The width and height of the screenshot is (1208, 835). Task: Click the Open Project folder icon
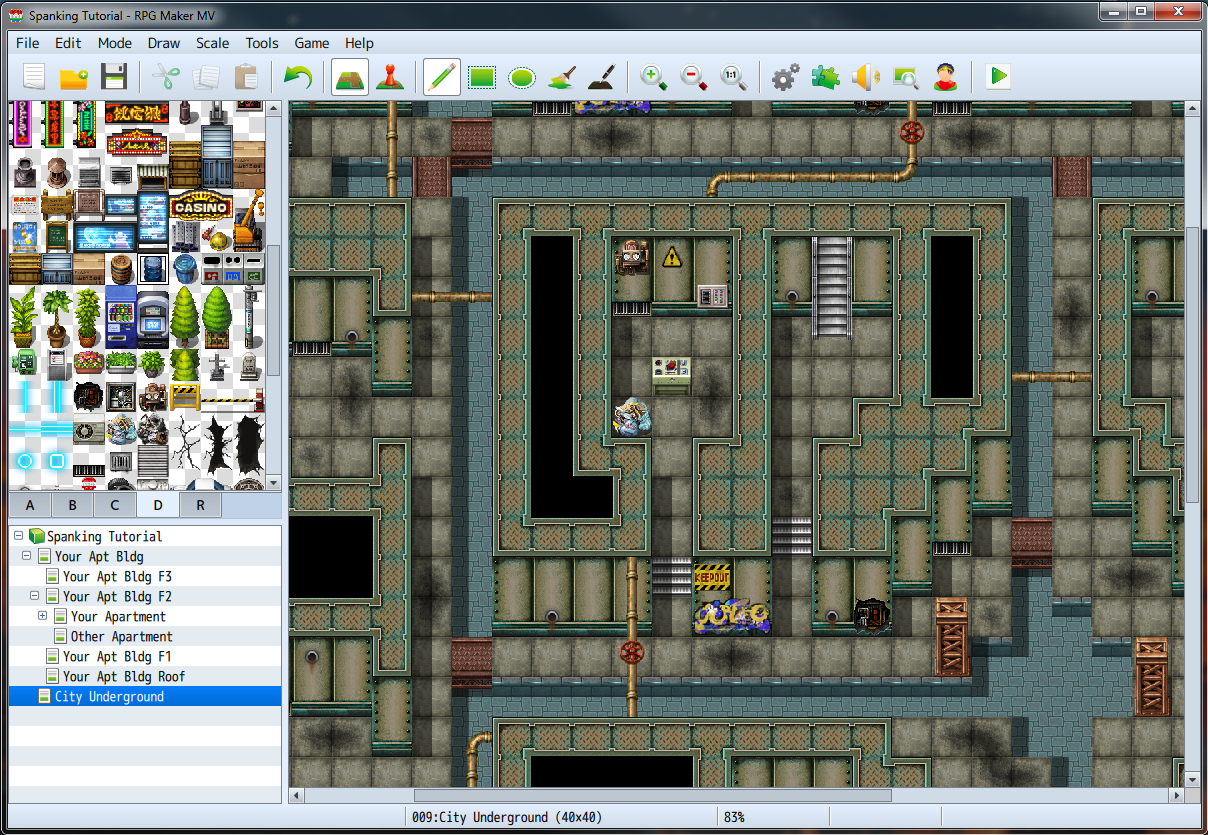pyautogui.click(x=74, y=78)
